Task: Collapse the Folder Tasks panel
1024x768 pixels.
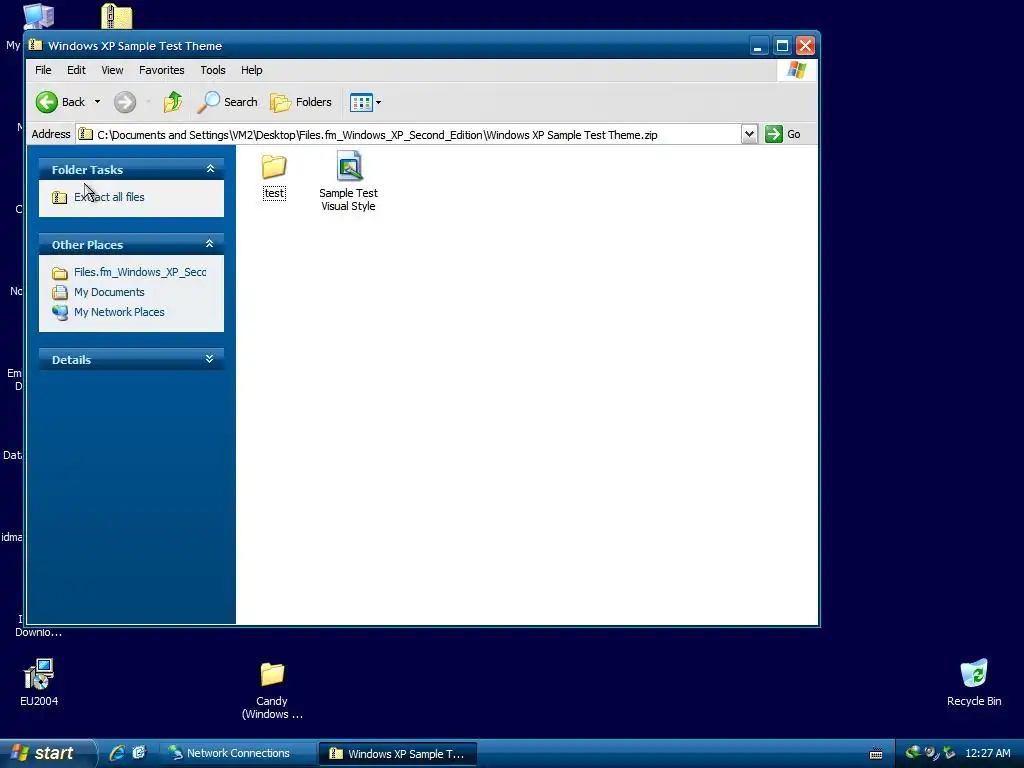Action: coord(210,169)
